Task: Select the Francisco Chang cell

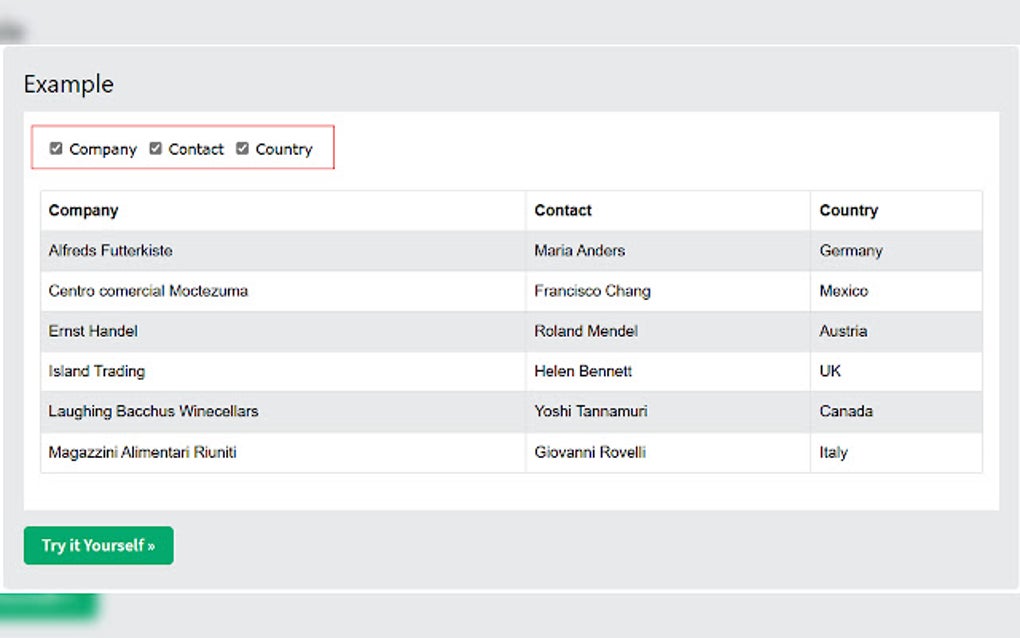Action: [x=592, y=291]
